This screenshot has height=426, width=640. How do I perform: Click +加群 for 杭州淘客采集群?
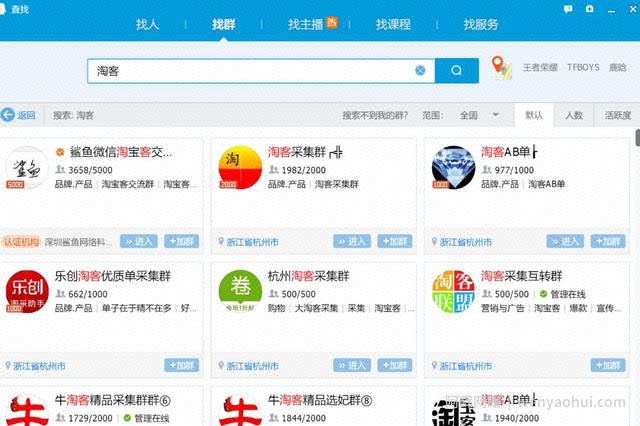click(x=395, y=365)
